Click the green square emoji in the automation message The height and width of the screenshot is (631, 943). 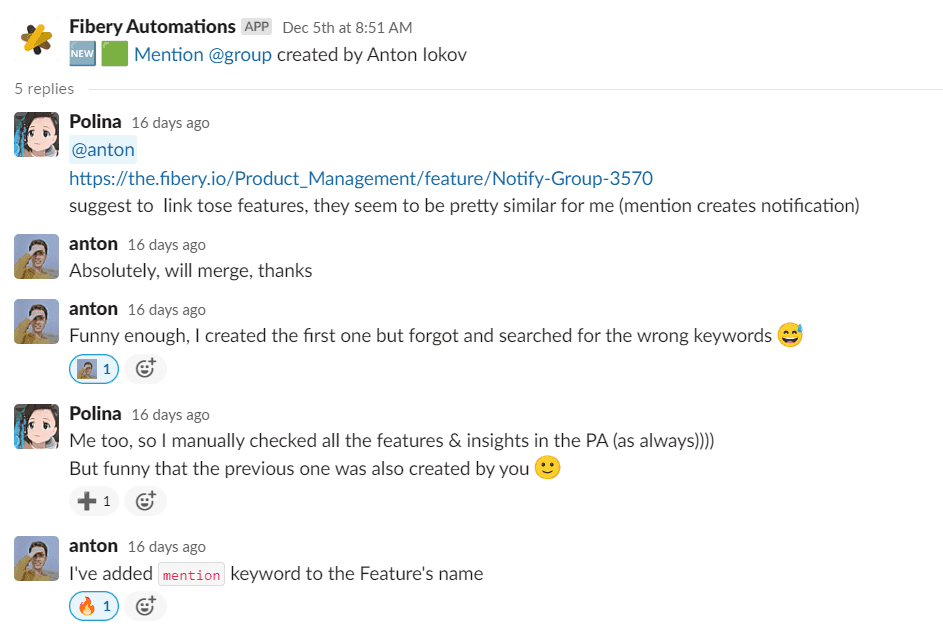click(x=115, y=54)
